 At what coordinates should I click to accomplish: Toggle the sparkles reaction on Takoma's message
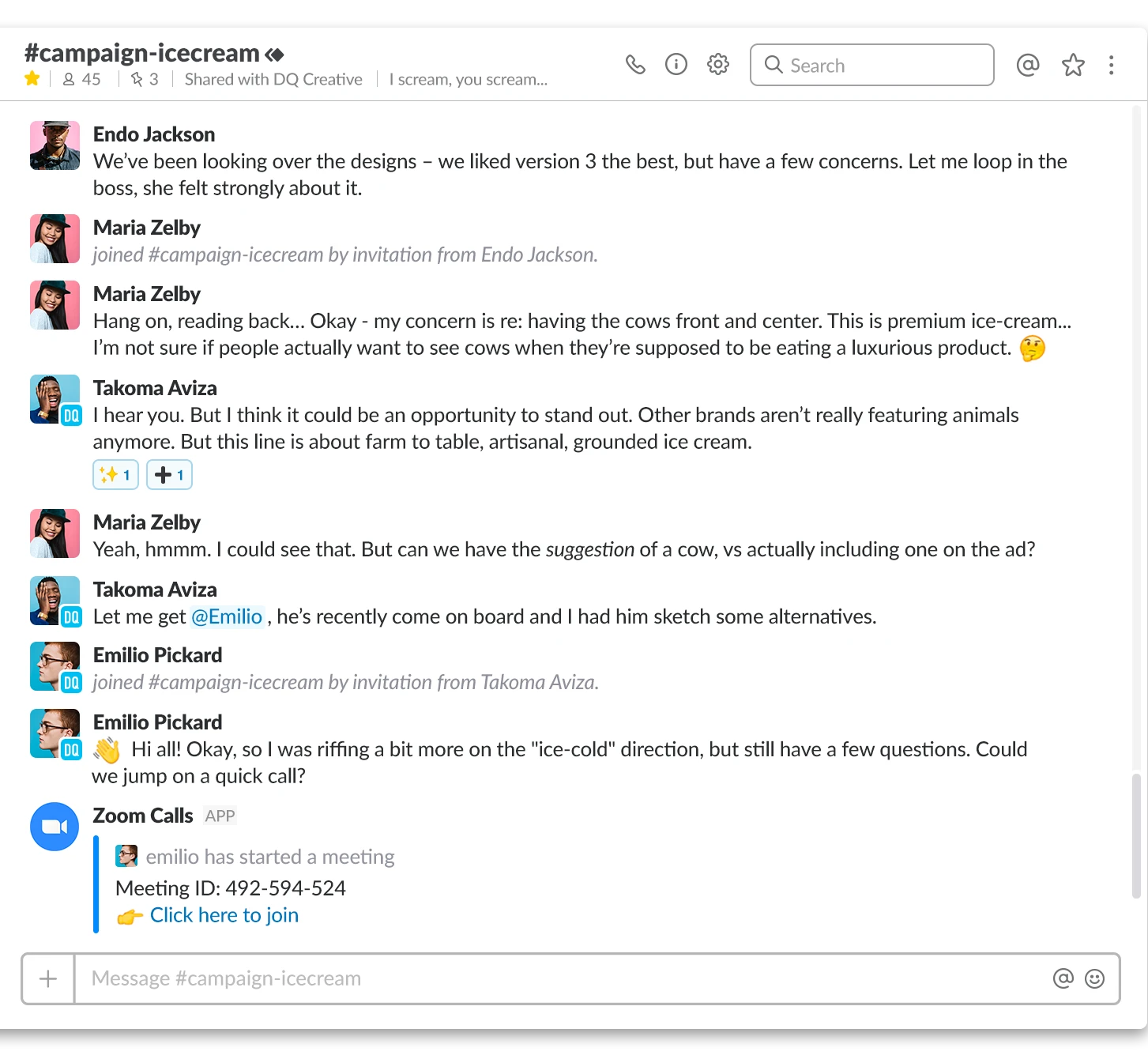(116, 475)
